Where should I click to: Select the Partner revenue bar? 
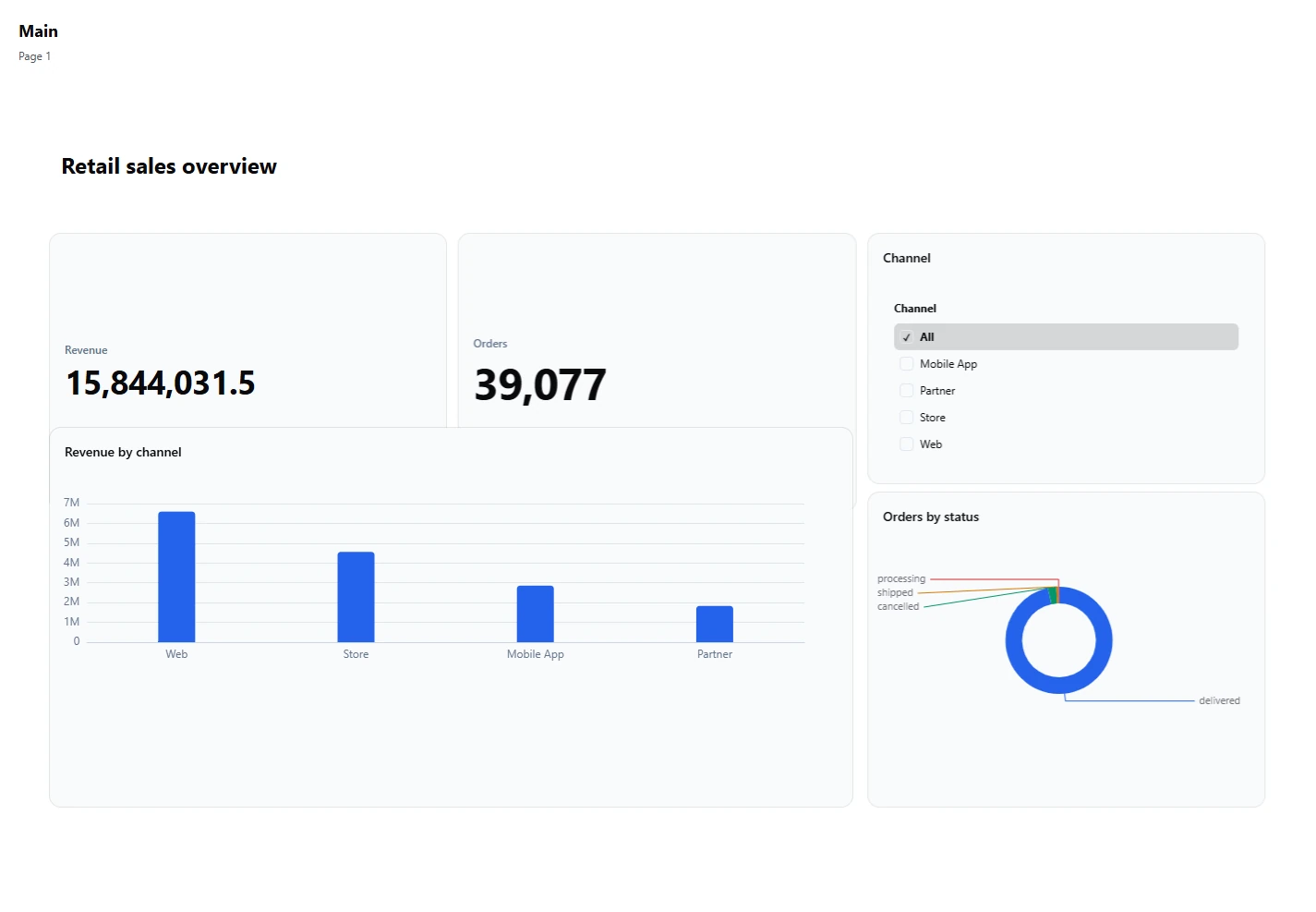point(715,624)
